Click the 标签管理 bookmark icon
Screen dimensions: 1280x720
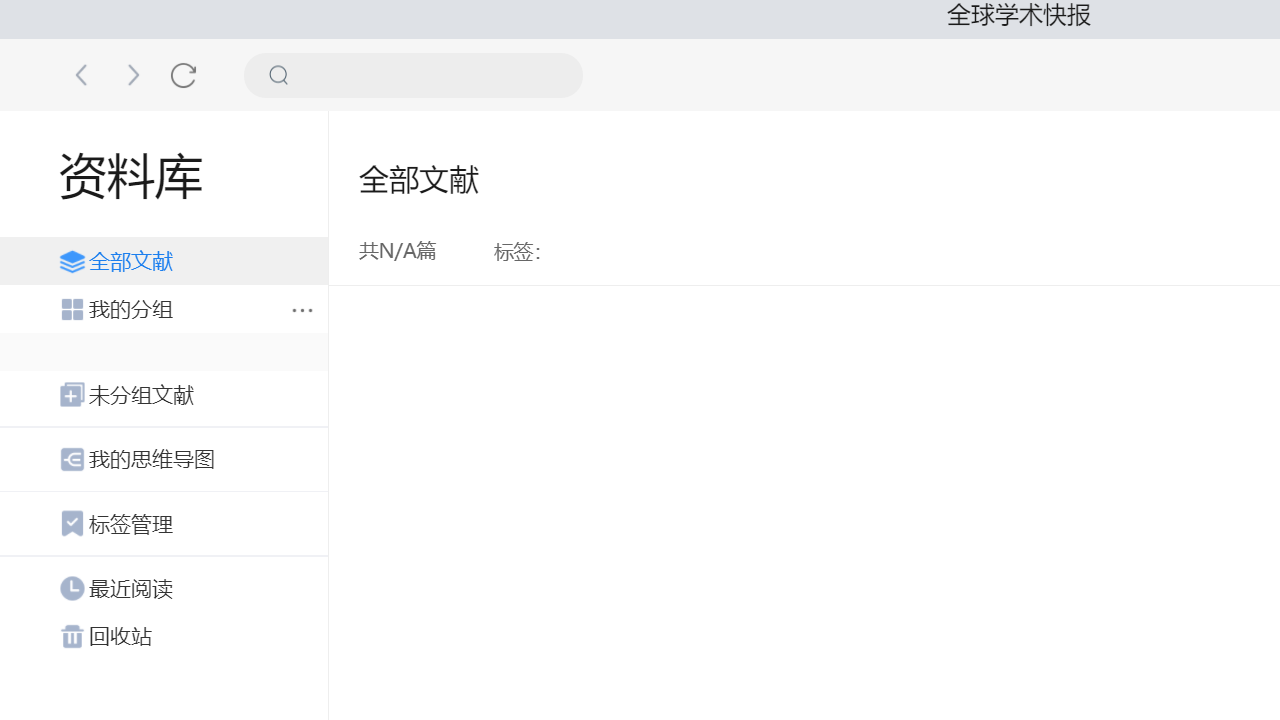click(x=72, y=524)
